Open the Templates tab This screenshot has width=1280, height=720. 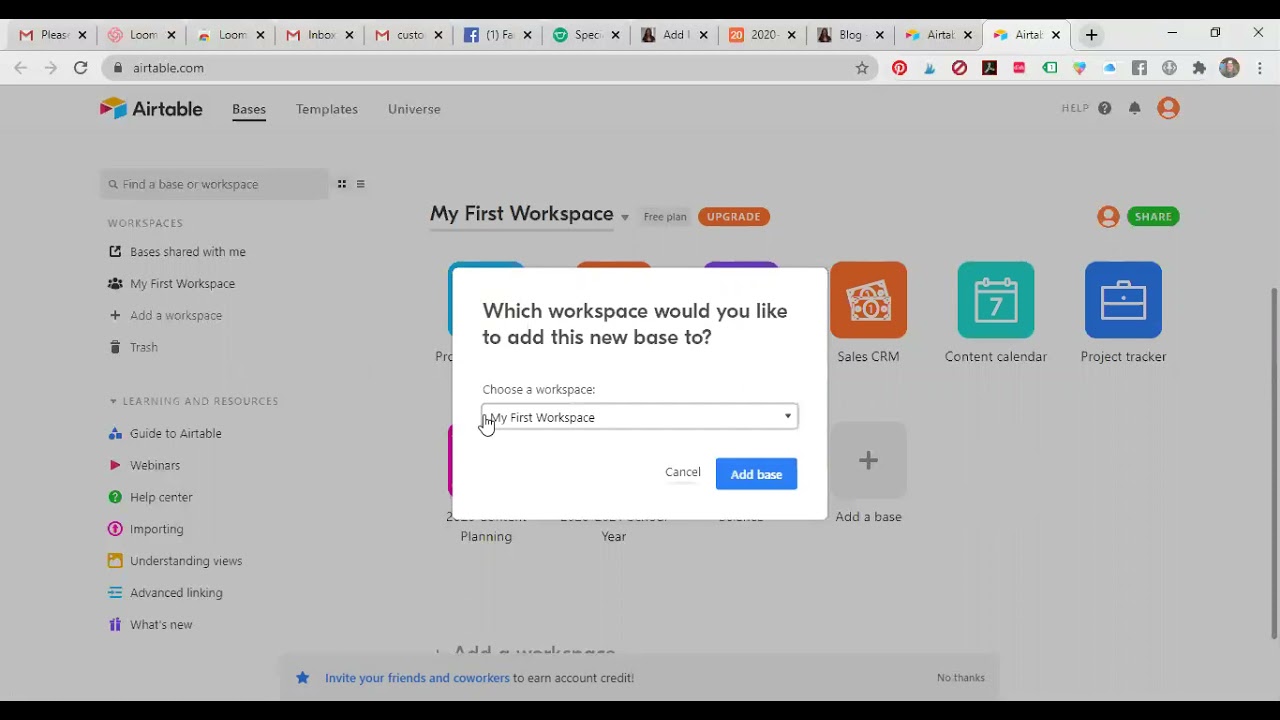(327, 109)
